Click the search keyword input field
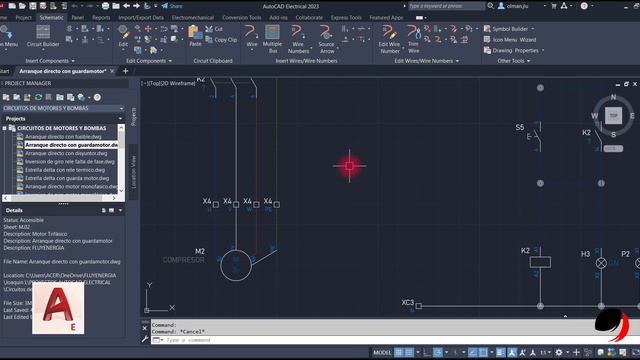The height and width of the screenshot is (360, 640). coord(446,6)
